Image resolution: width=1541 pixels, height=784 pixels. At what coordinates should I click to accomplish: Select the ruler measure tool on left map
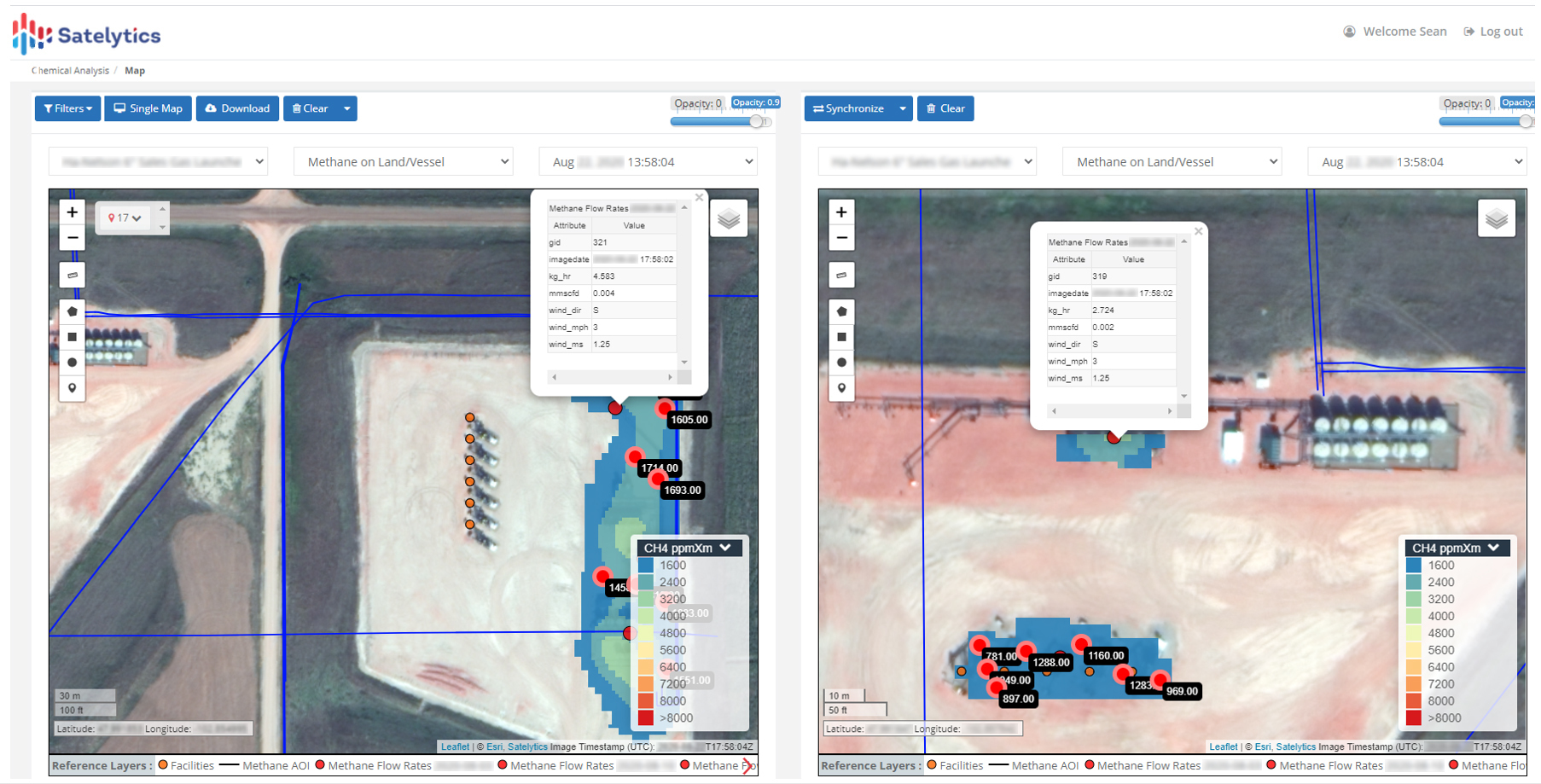[x=73, y=275]
